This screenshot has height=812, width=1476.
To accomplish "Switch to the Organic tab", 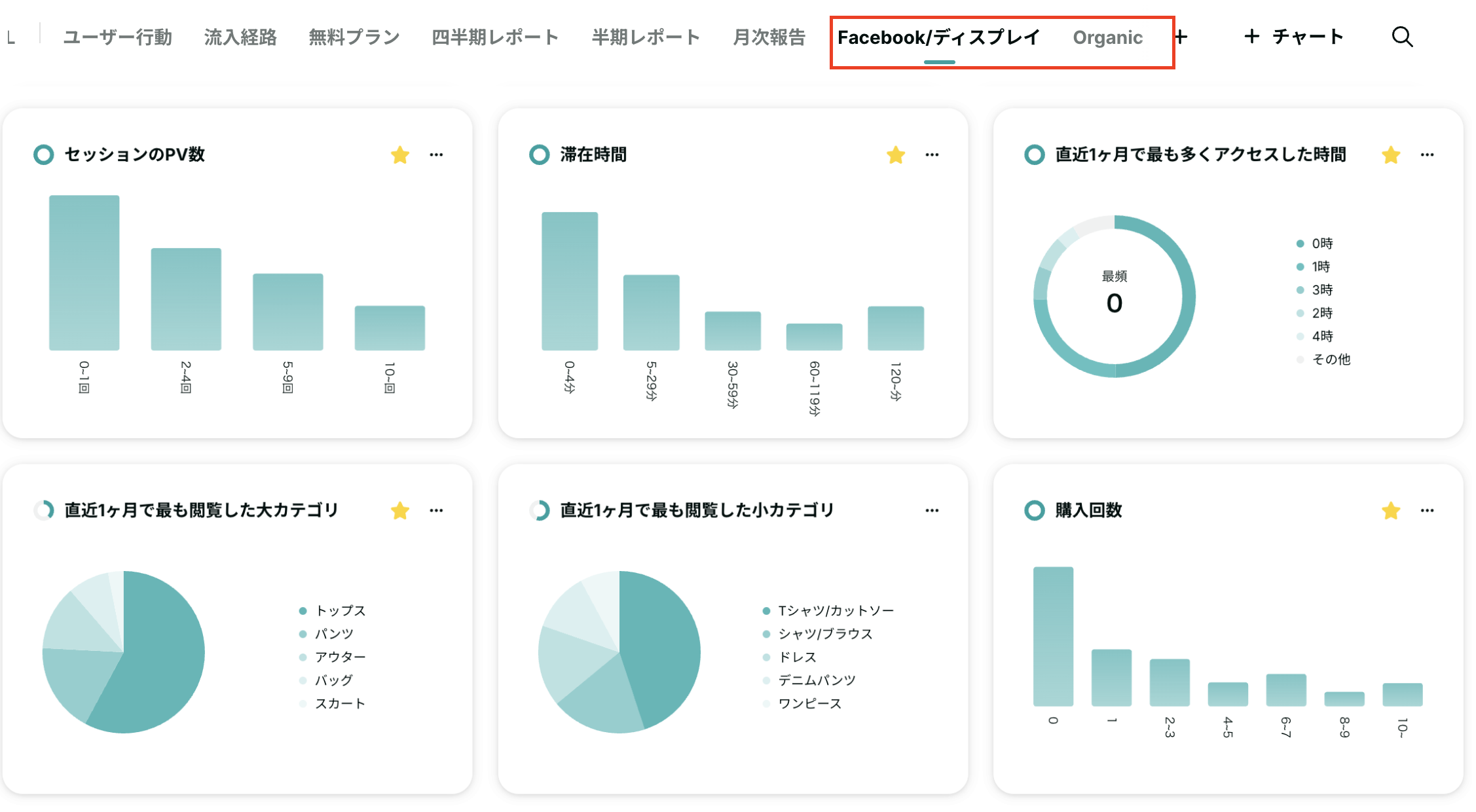I will (x=1107, y=37).
